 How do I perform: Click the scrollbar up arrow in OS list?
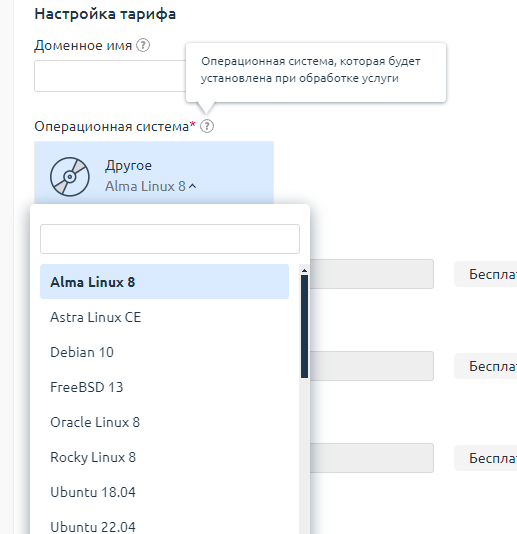tap(304, 271)
